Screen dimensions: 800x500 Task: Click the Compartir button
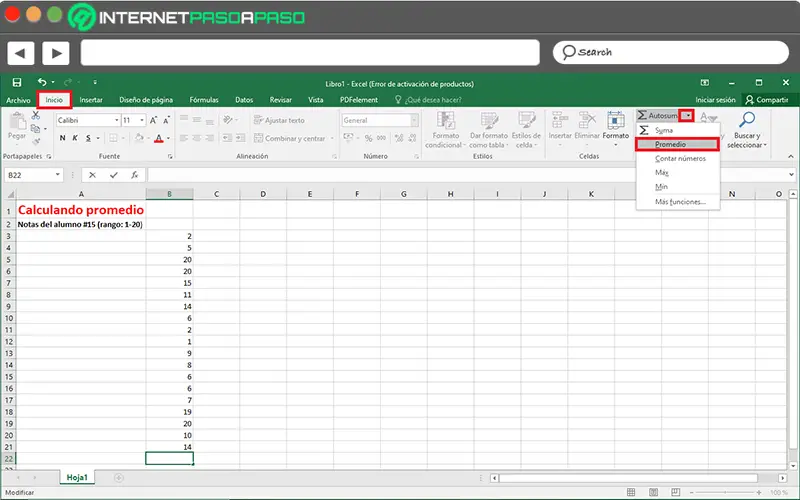pyautogui.click(x=767, y=100)
